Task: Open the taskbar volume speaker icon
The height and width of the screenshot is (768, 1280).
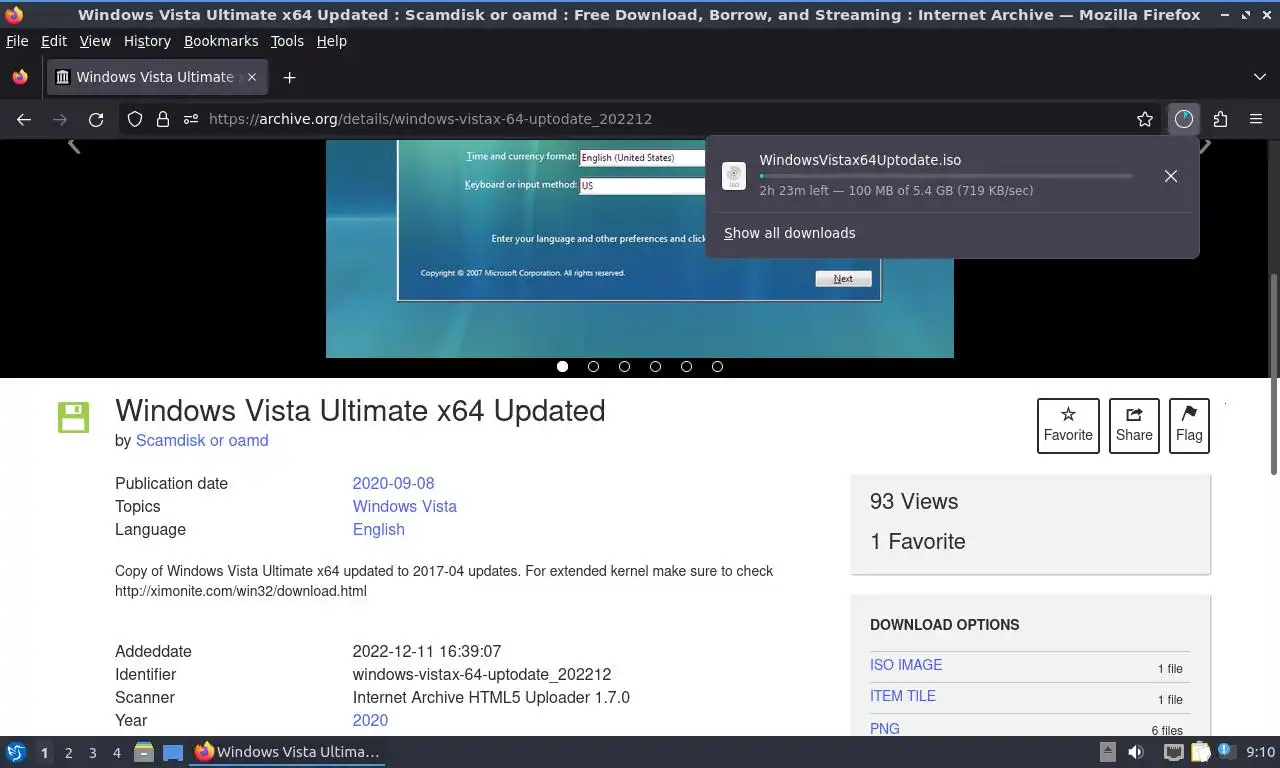Action: [1136, 752]
